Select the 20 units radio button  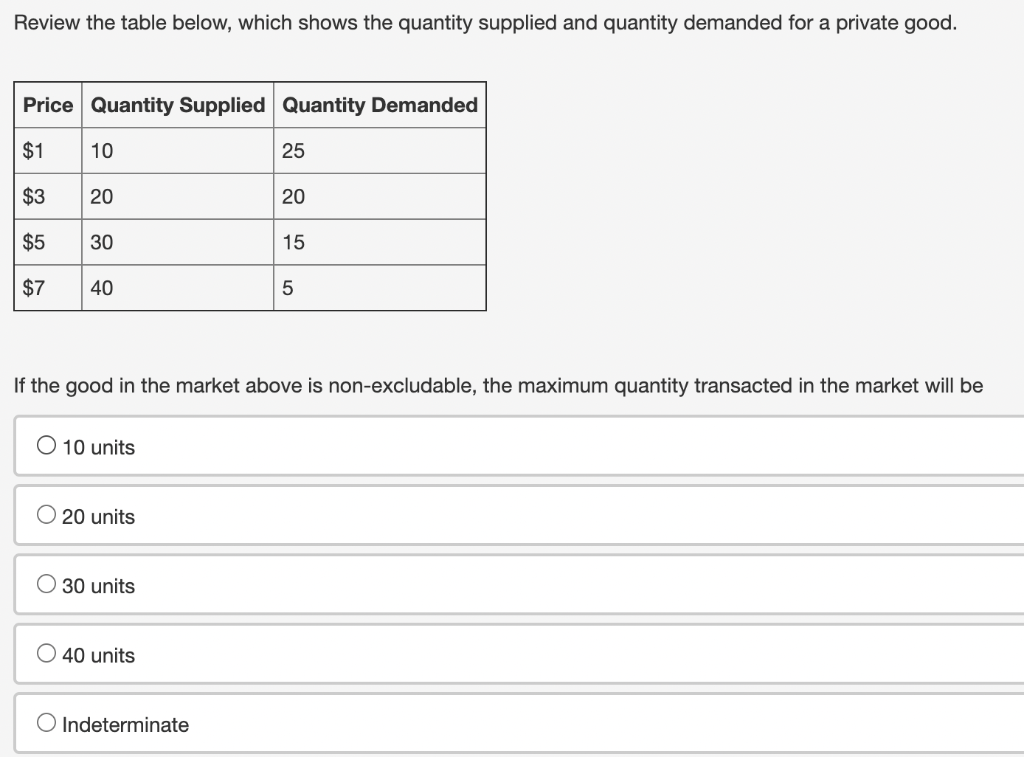click(x=46, y=515)
